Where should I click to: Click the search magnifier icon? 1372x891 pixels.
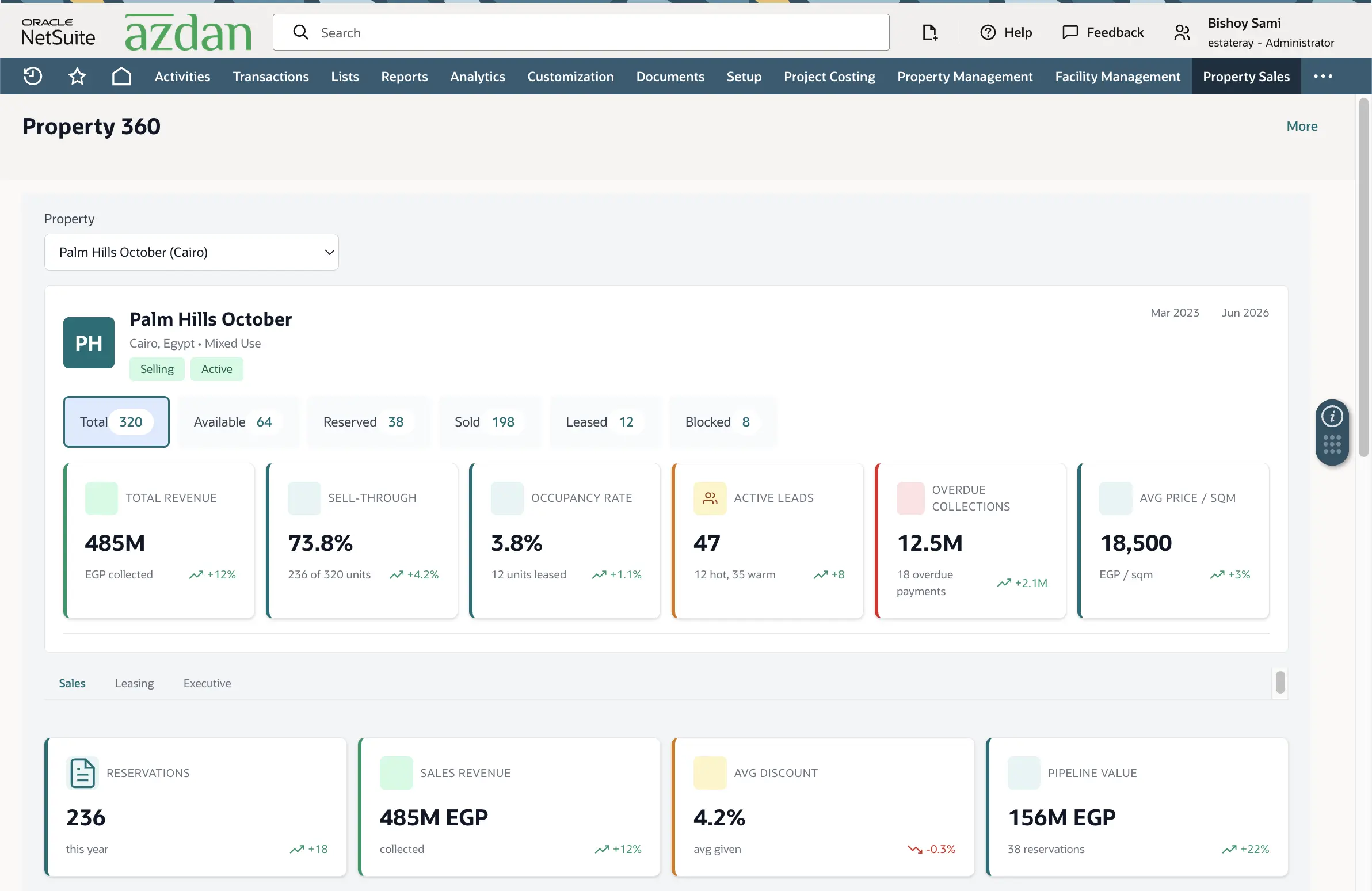click(x=300, y=32)
